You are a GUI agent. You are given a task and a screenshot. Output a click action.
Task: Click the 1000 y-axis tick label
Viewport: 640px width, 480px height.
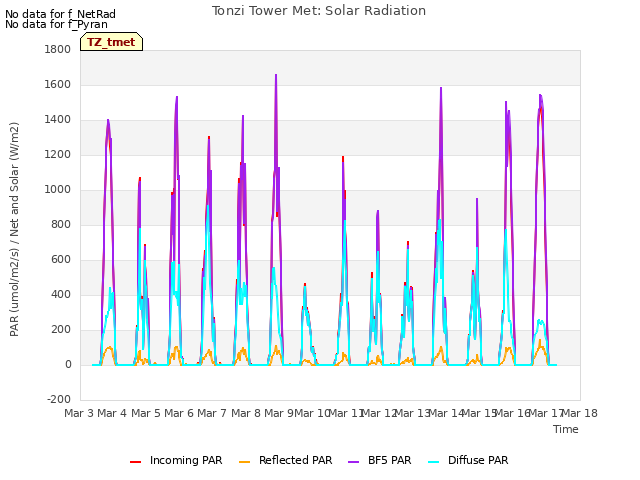[x=58, y=189]
